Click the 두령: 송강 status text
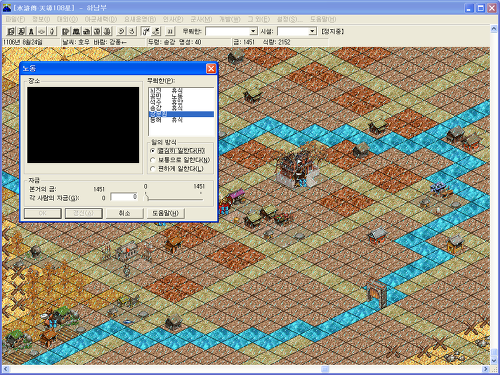 [x=161, y=42]
